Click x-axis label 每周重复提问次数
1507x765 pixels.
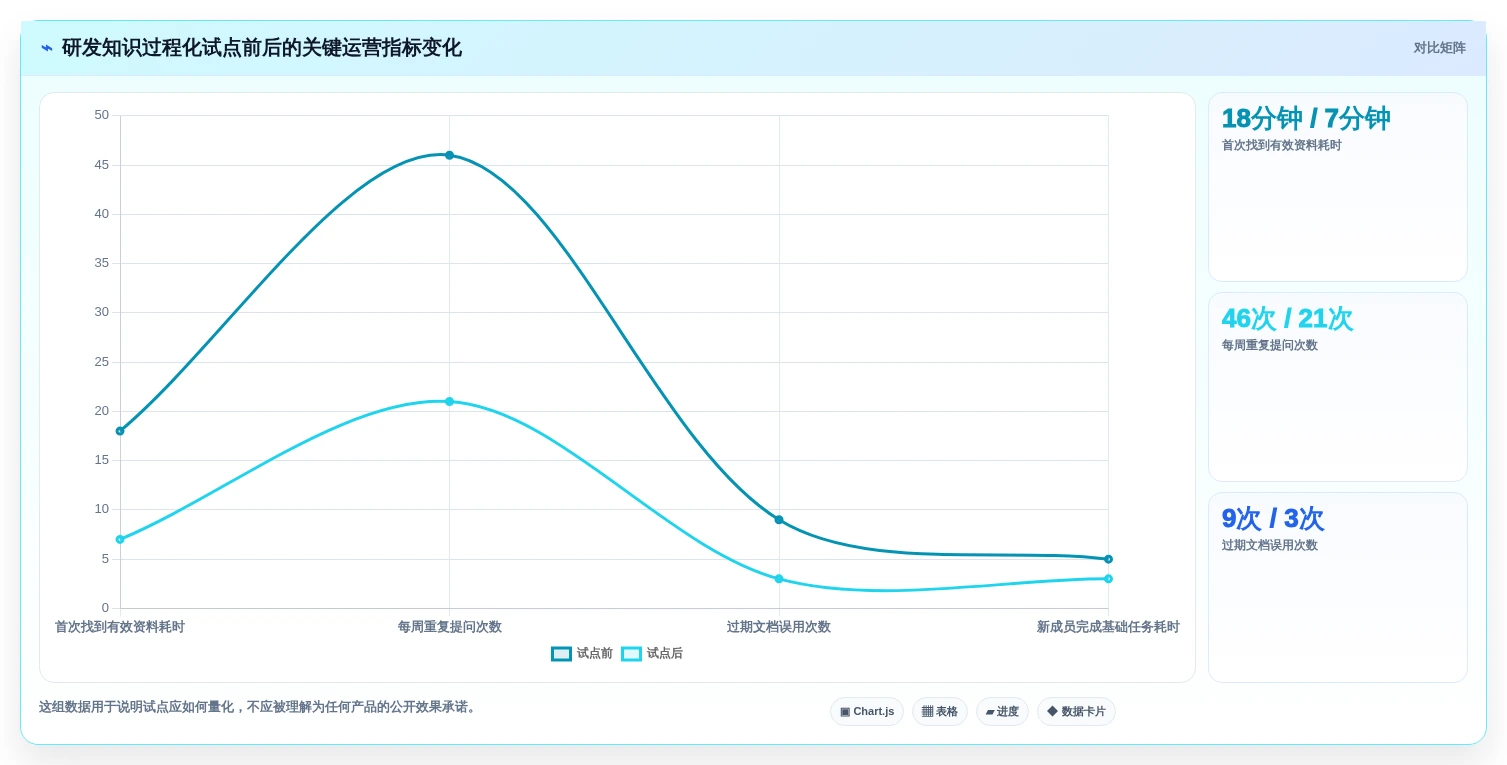(449, 627)
